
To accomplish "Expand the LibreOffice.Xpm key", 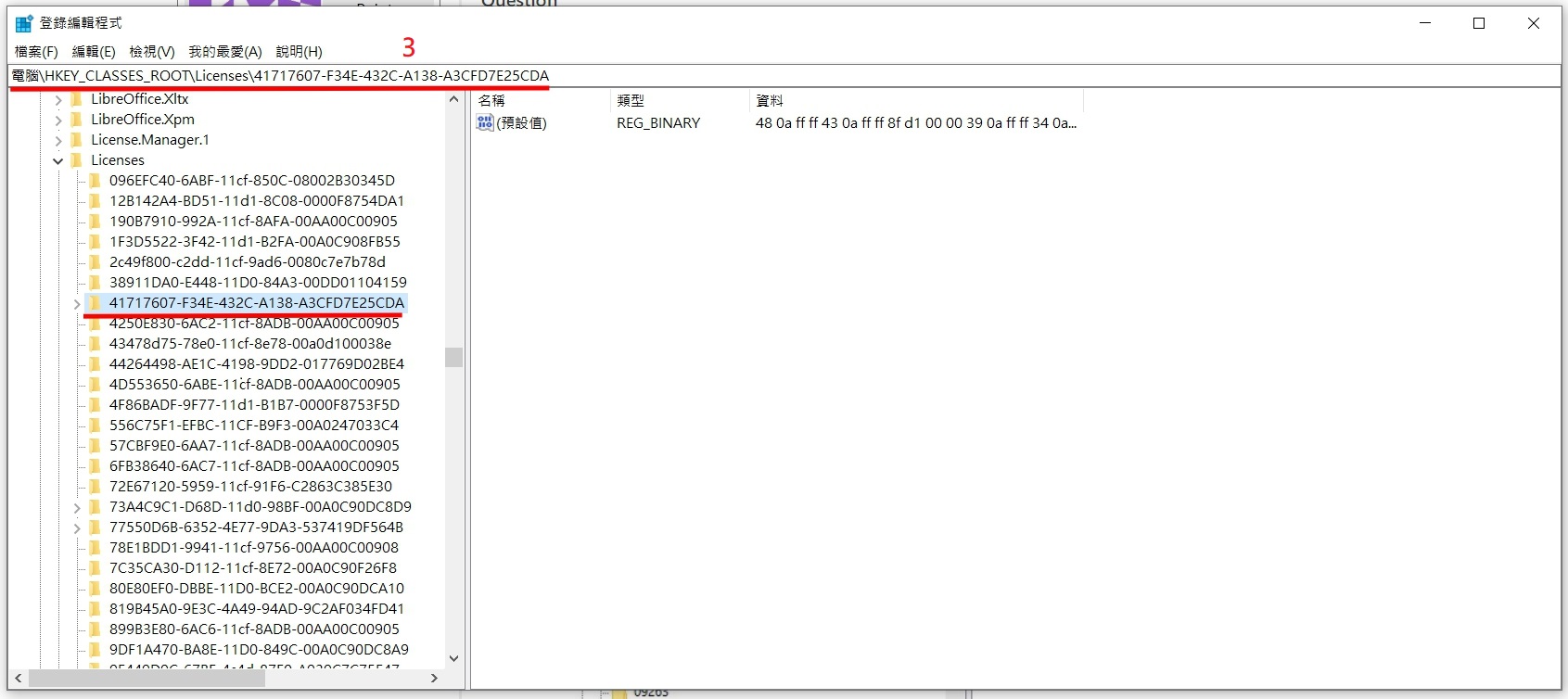I will click(58, 120).
